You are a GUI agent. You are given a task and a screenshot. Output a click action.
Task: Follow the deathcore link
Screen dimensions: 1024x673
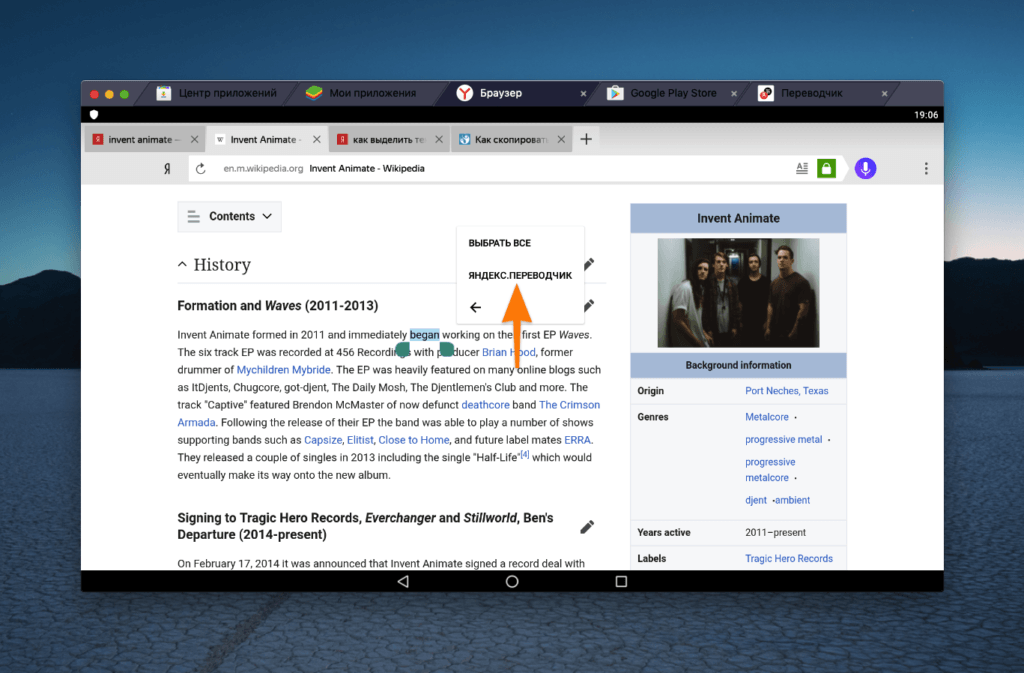(485, 405)
